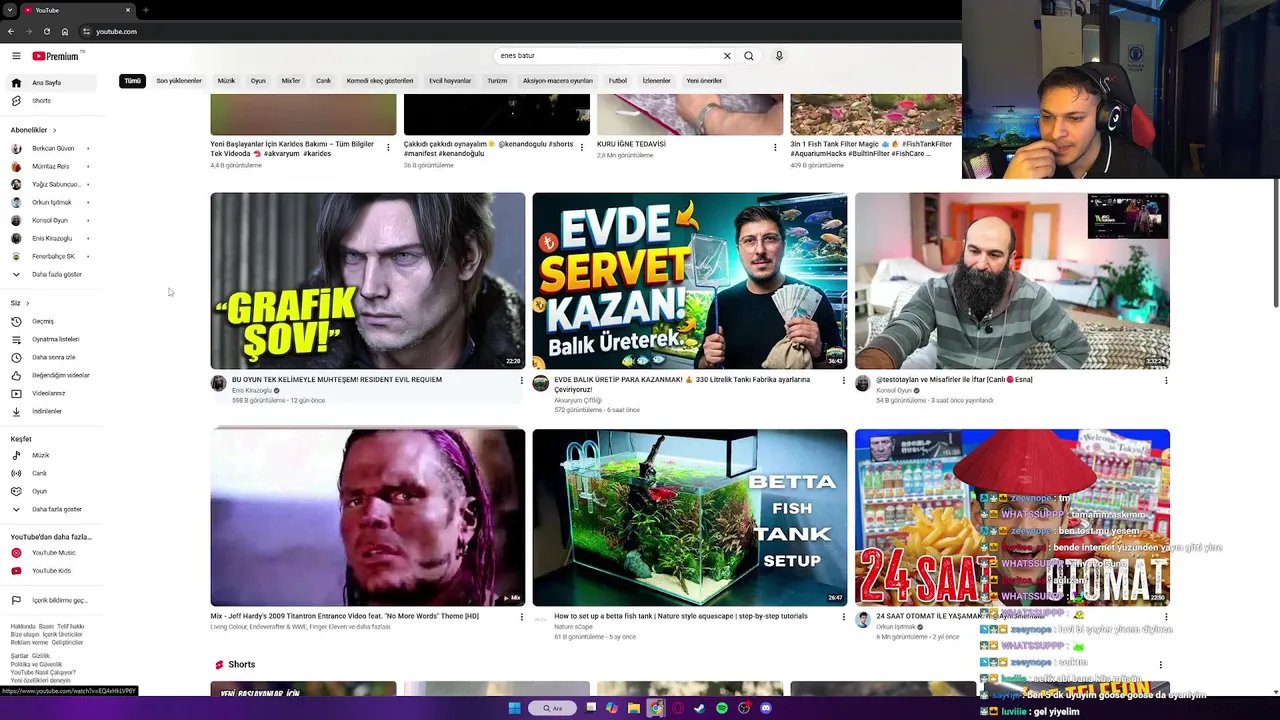Open YouTube Music from the sidebar

tap(52, 553)
